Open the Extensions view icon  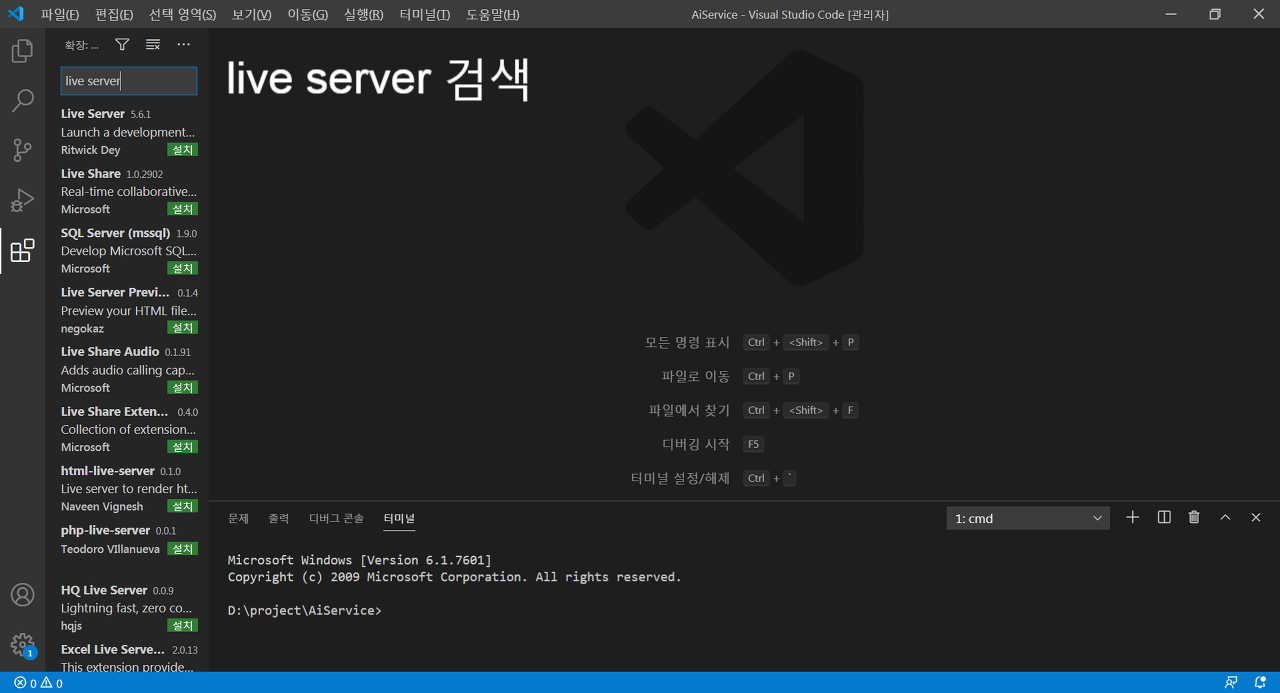[22, 250]
